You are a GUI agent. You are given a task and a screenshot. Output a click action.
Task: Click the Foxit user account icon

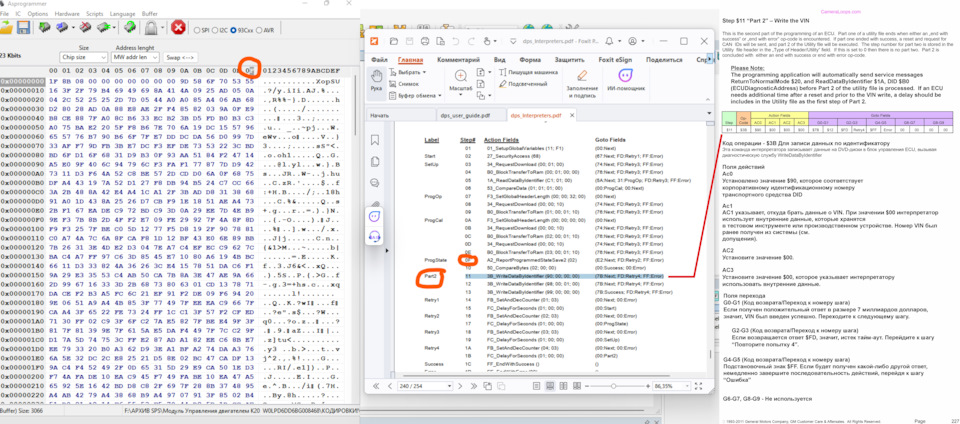point(632,41)
